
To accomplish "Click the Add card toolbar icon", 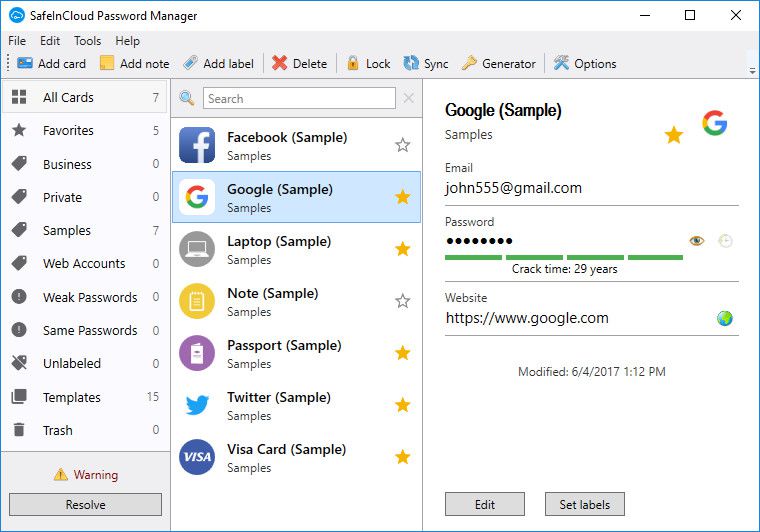I will [25, 63].
